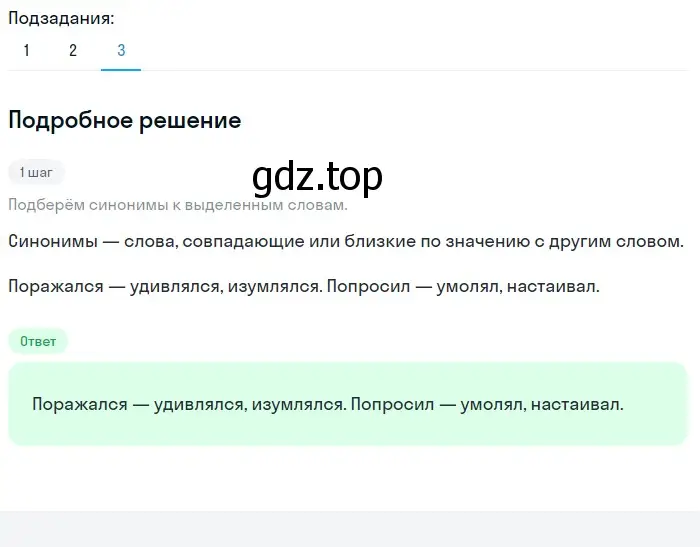The image size is (700, 547).
Task: Click the word 'Синонимы' in the definition
Action: pos(53,242)
